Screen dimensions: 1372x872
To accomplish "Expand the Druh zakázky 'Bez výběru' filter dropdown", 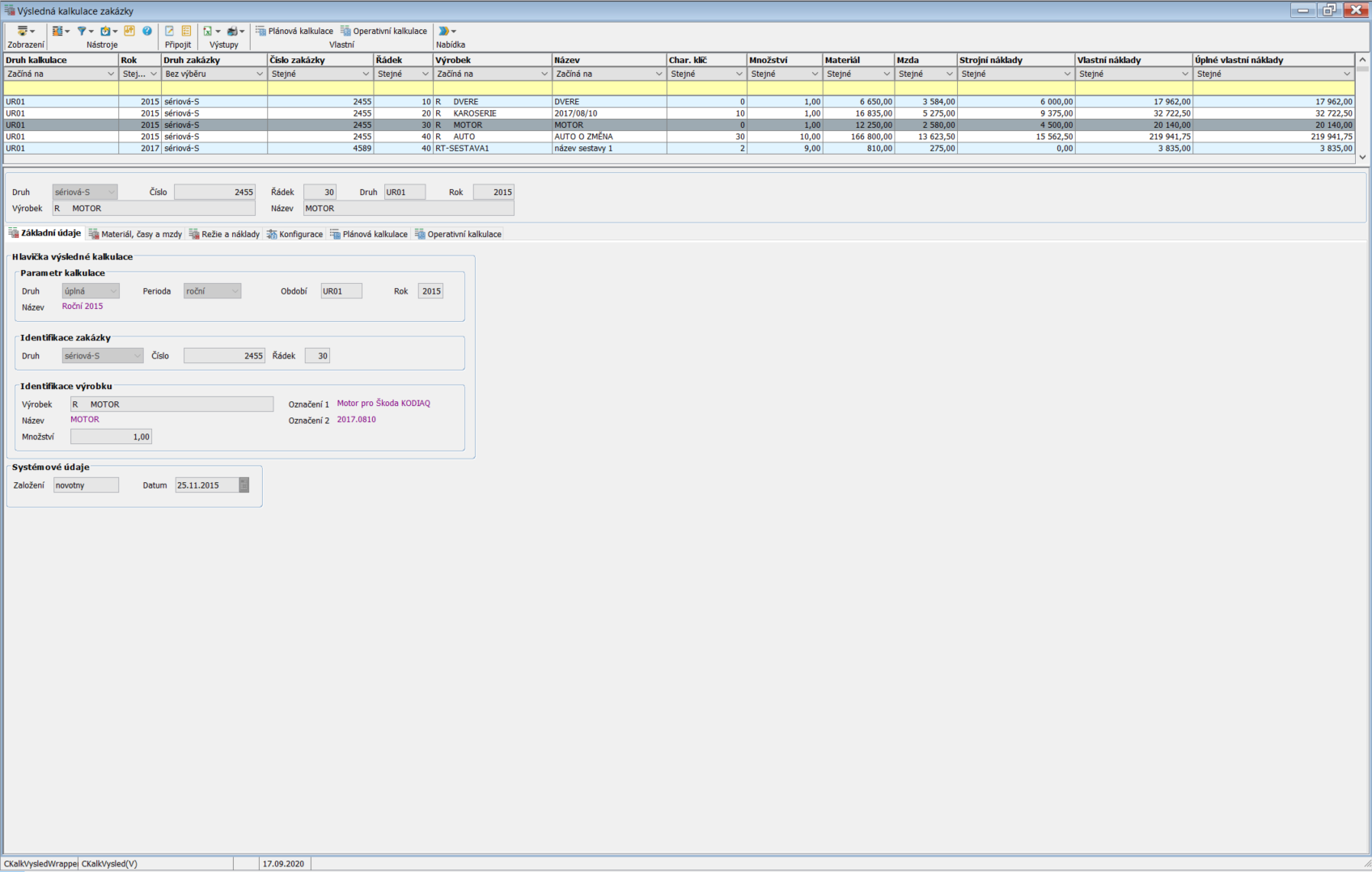I will (260, 74).
